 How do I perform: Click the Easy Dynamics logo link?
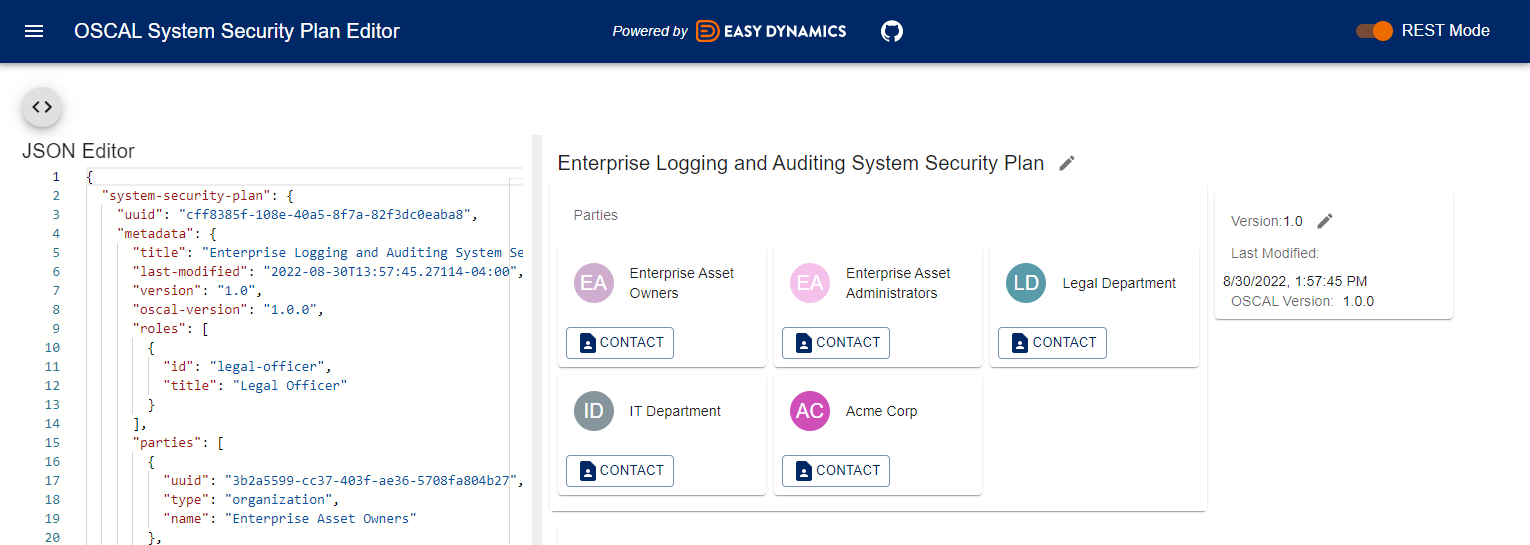(771, 31)
